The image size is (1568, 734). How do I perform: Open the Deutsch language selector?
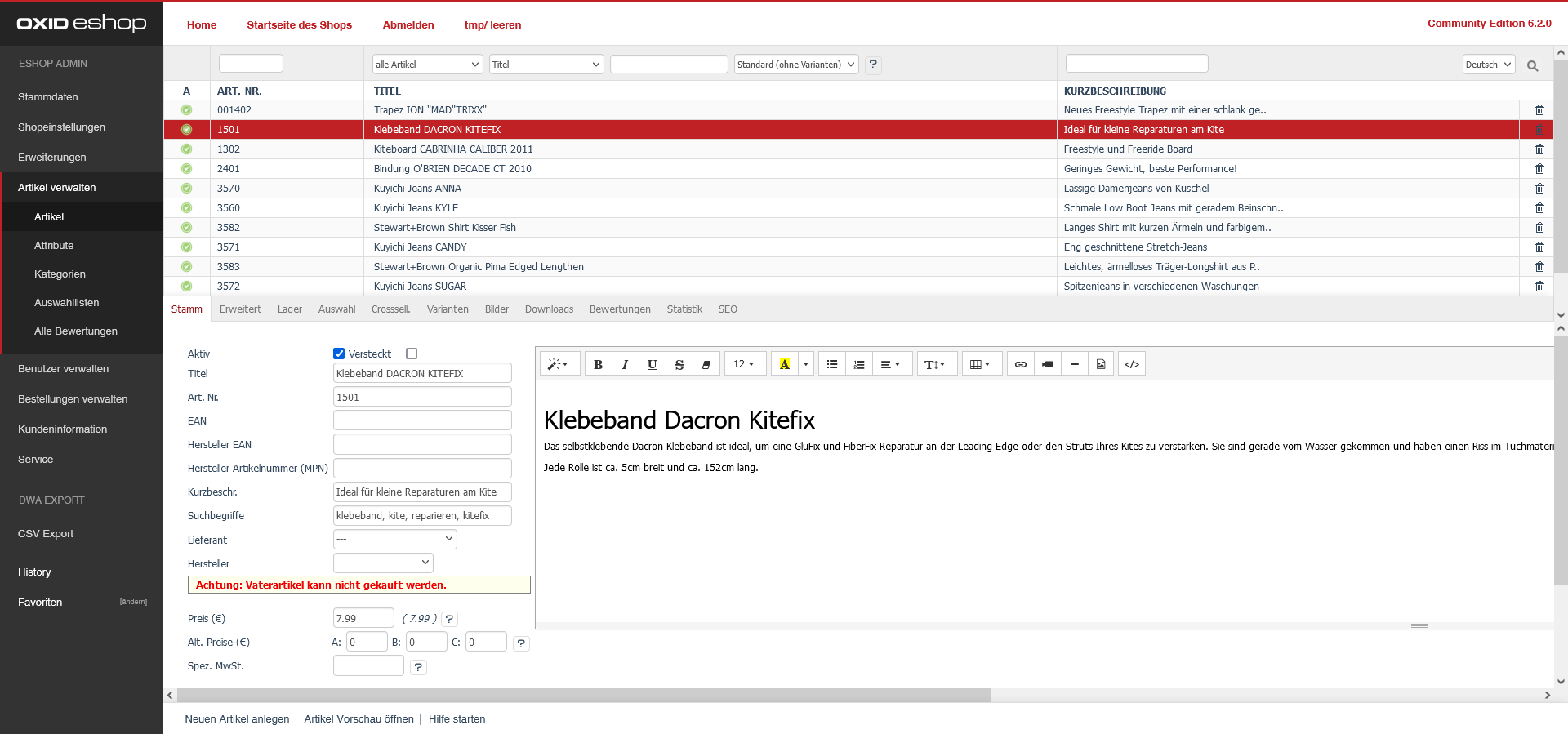1488,65
